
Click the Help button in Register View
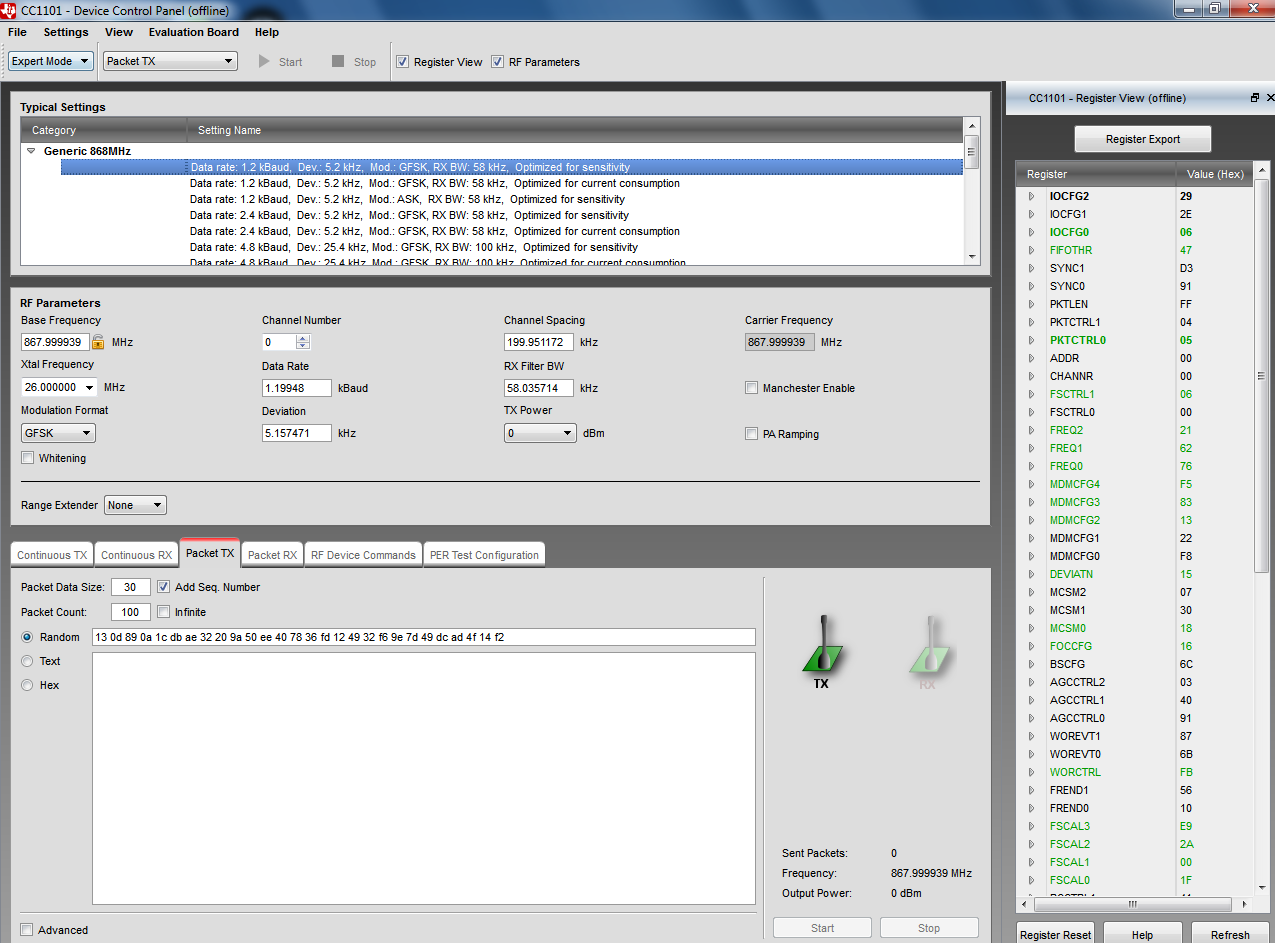(1142, 935)
